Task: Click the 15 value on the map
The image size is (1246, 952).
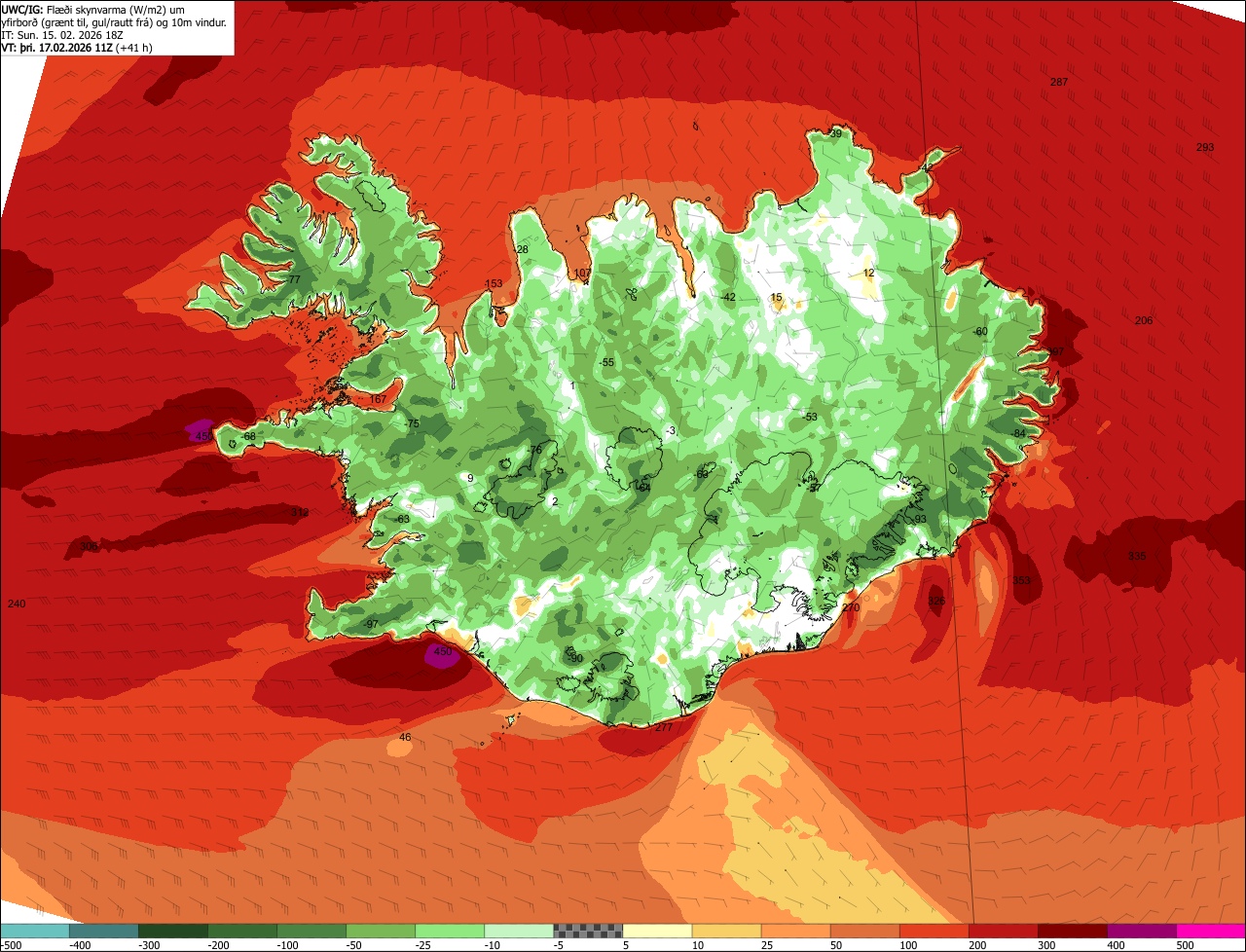Action: 776,297
